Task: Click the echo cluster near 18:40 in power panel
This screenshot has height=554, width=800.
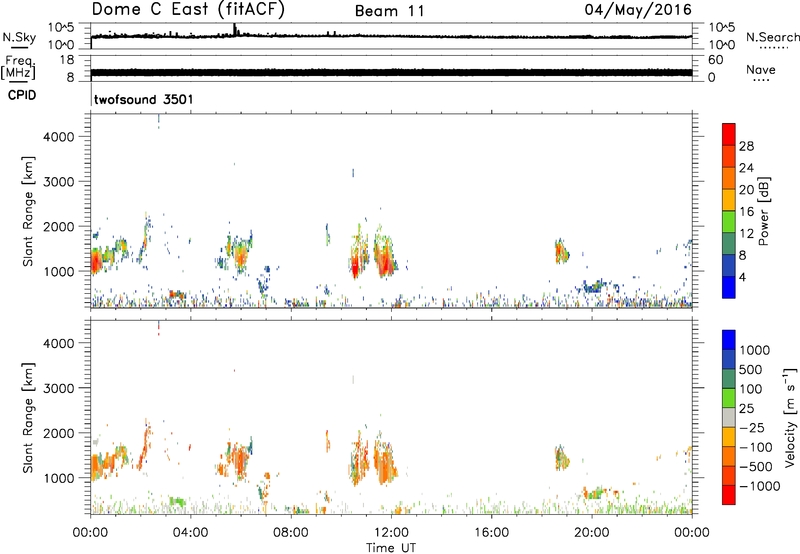Action: [x=562, y=251]
